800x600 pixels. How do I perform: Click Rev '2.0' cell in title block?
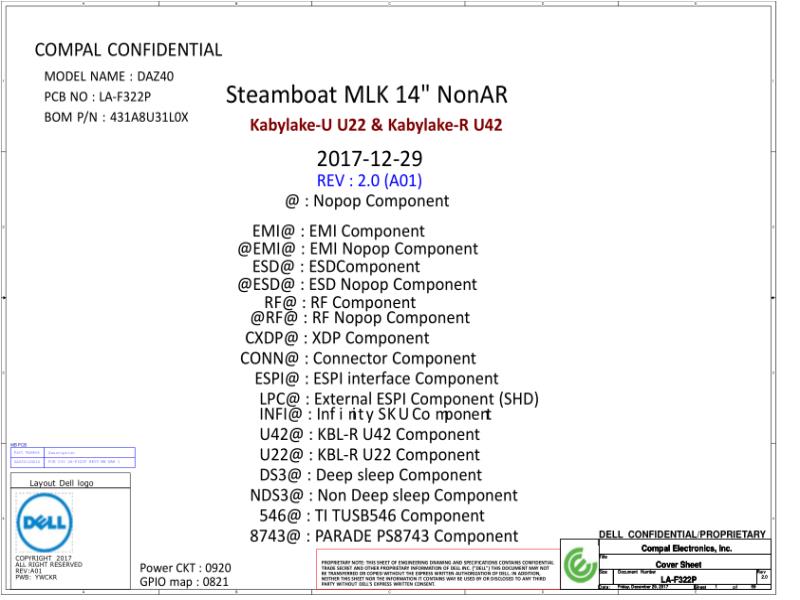coord(764,577)
